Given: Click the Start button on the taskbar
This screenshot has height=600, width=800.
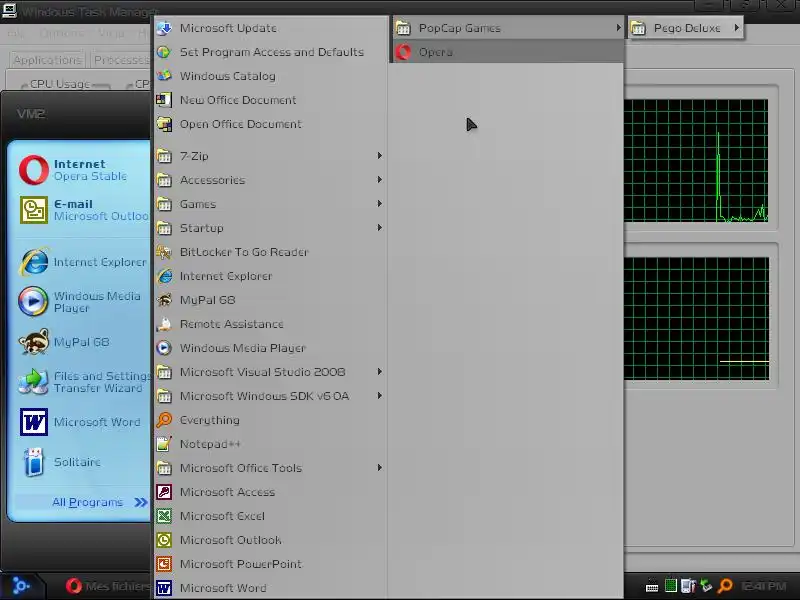Looking at the screenshot, I should [21, 586].
